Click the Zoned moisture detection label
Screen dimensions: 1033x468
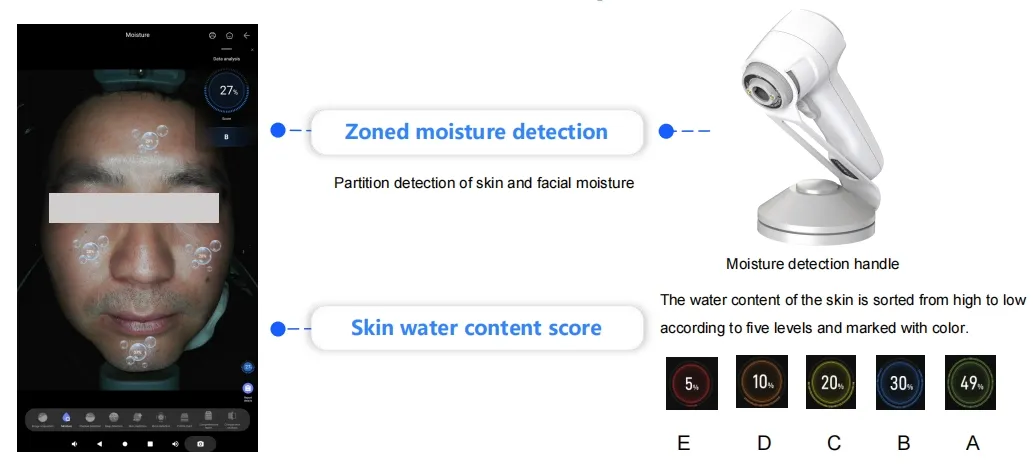[x=476, y=132]
